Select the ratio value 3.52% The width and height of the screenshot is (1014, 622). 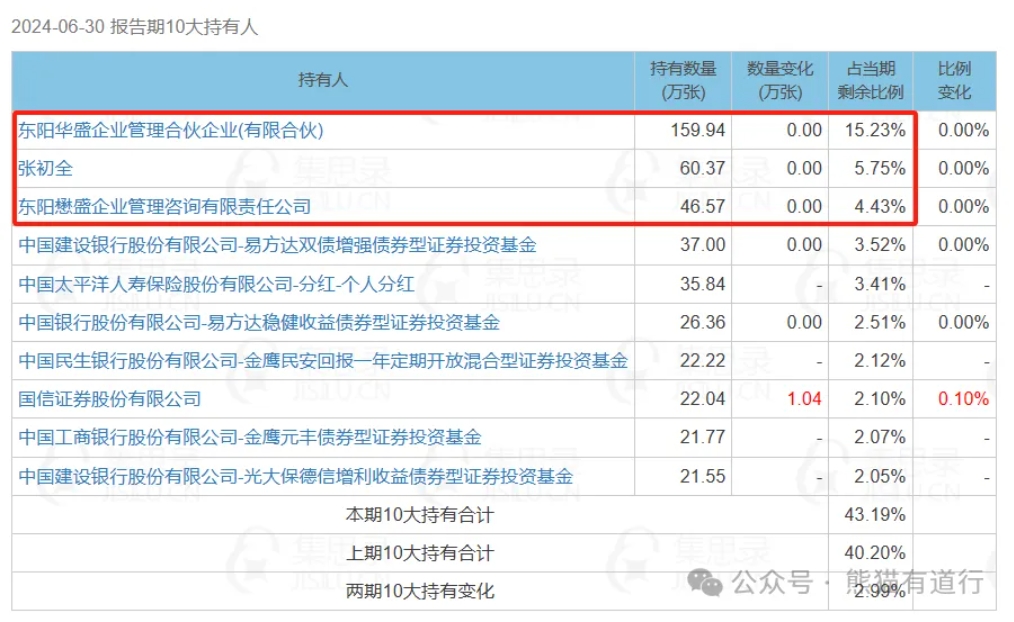tap(879, 244)
